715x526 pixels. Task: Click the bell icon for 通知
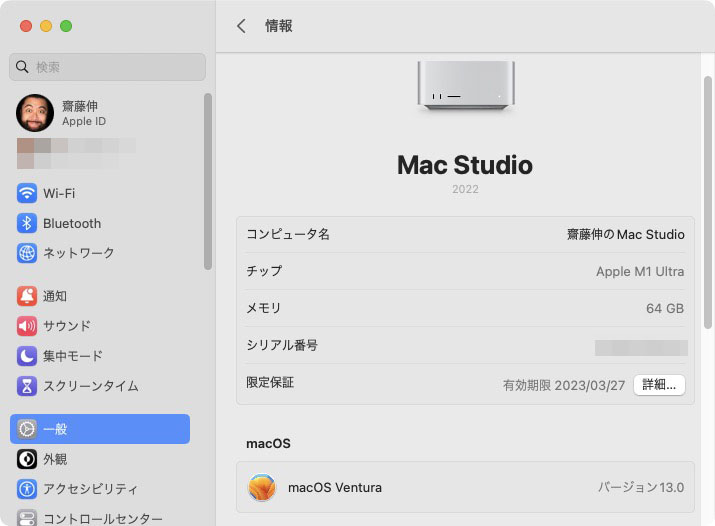[x=27, y=296]
